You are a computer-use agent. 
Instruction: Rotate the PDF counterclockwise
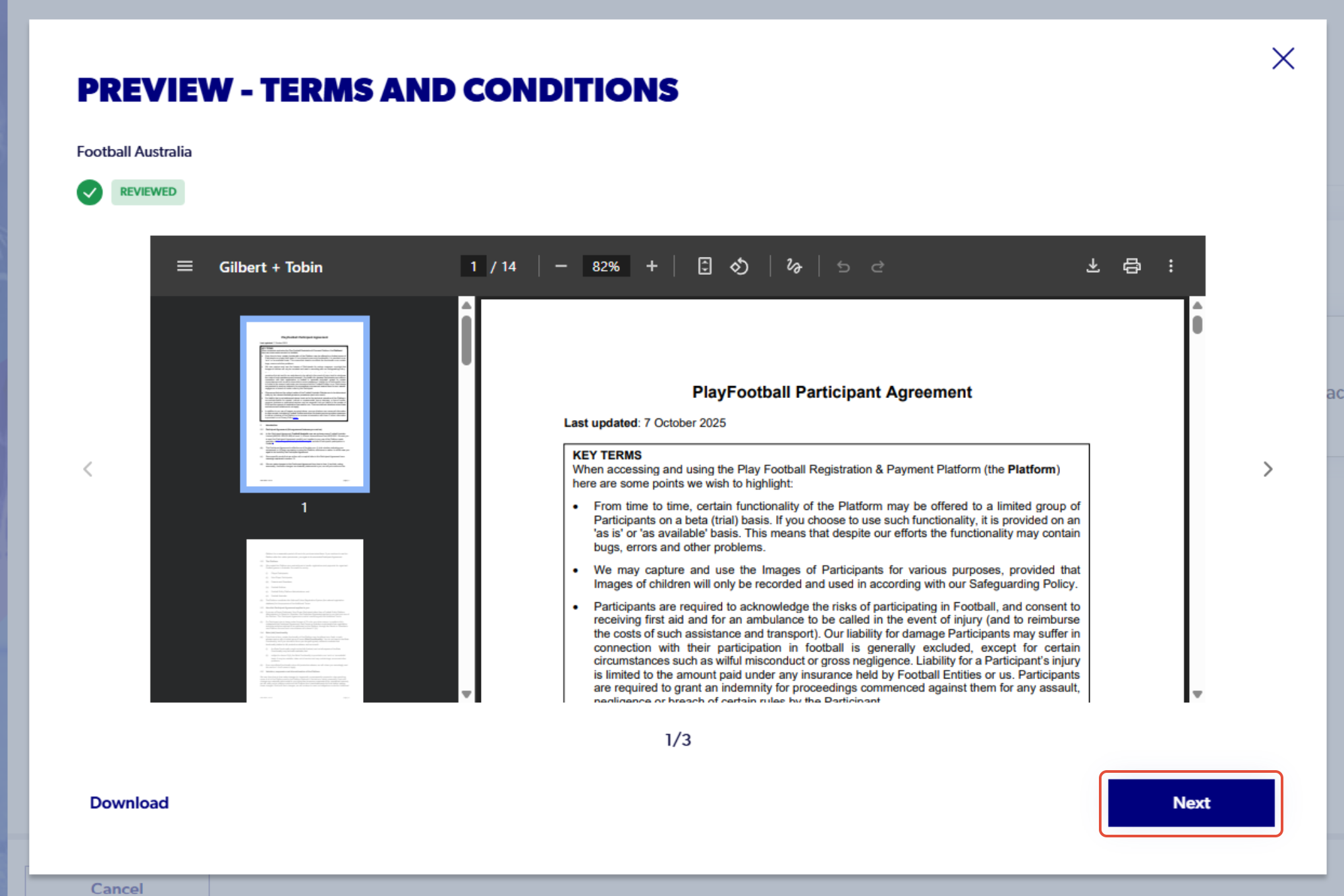click(x=739, y=266)
